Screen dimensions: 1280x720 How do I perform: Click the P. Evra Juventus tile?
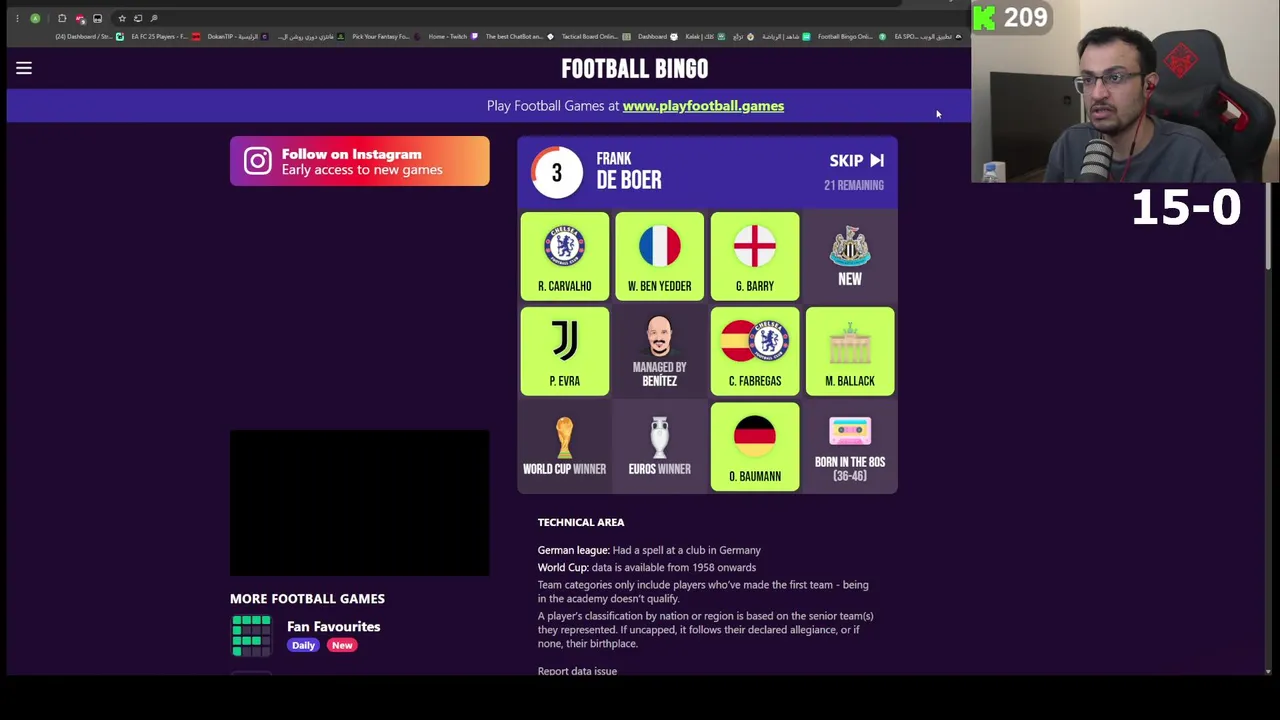[564, 351]
